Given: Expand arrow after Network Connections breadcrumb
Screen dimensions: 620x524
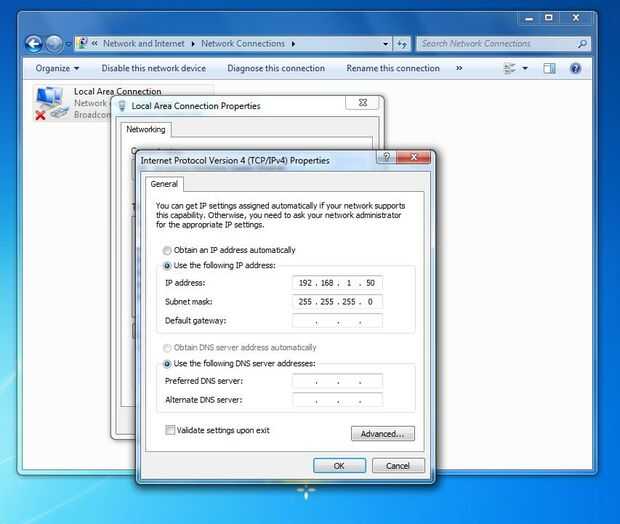Looking at the screenshot, I should point(293,44).
